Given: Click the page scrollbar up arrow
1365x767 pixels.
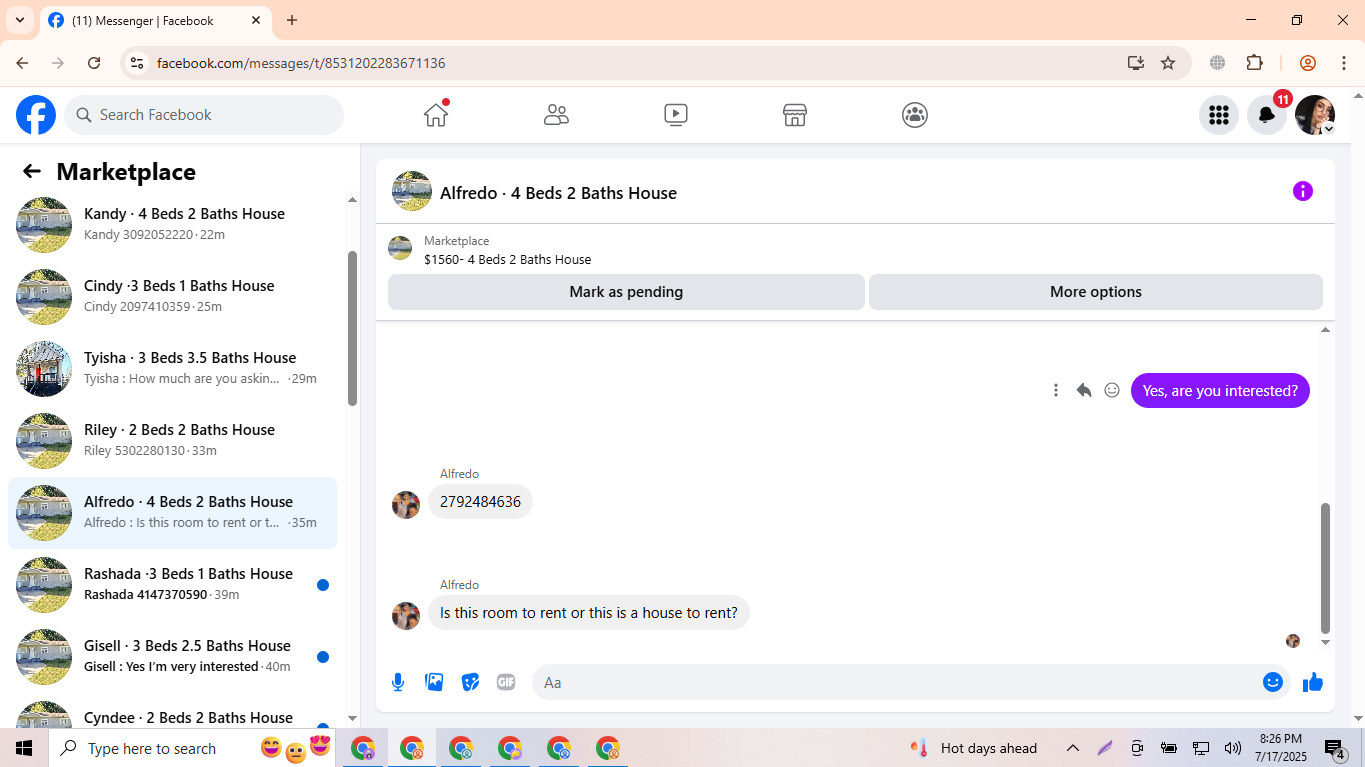Looking at the screenshot, I should [x=1357, y=96].
